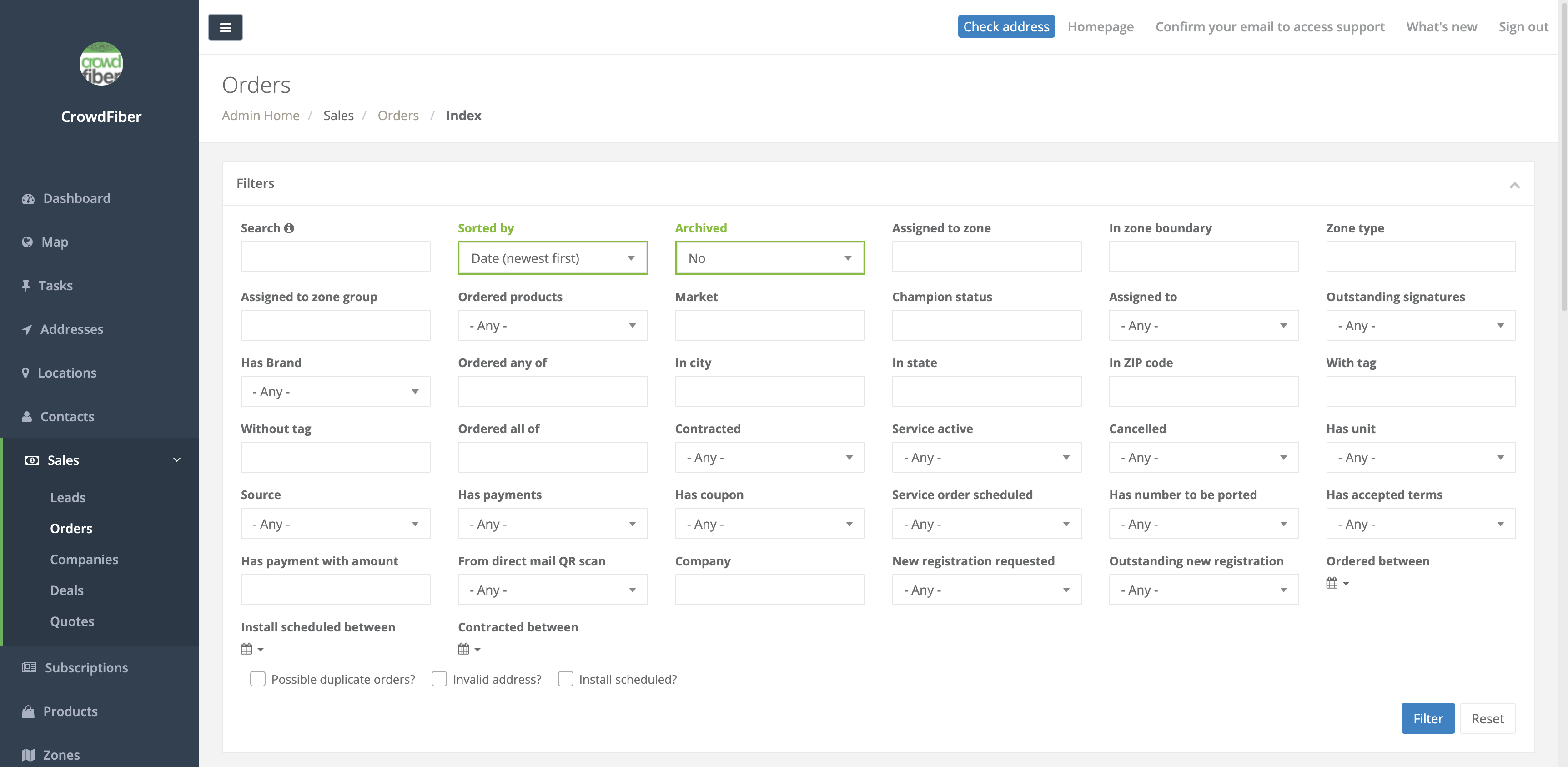Click the search info tooltip icon

[x=288, y=227]
